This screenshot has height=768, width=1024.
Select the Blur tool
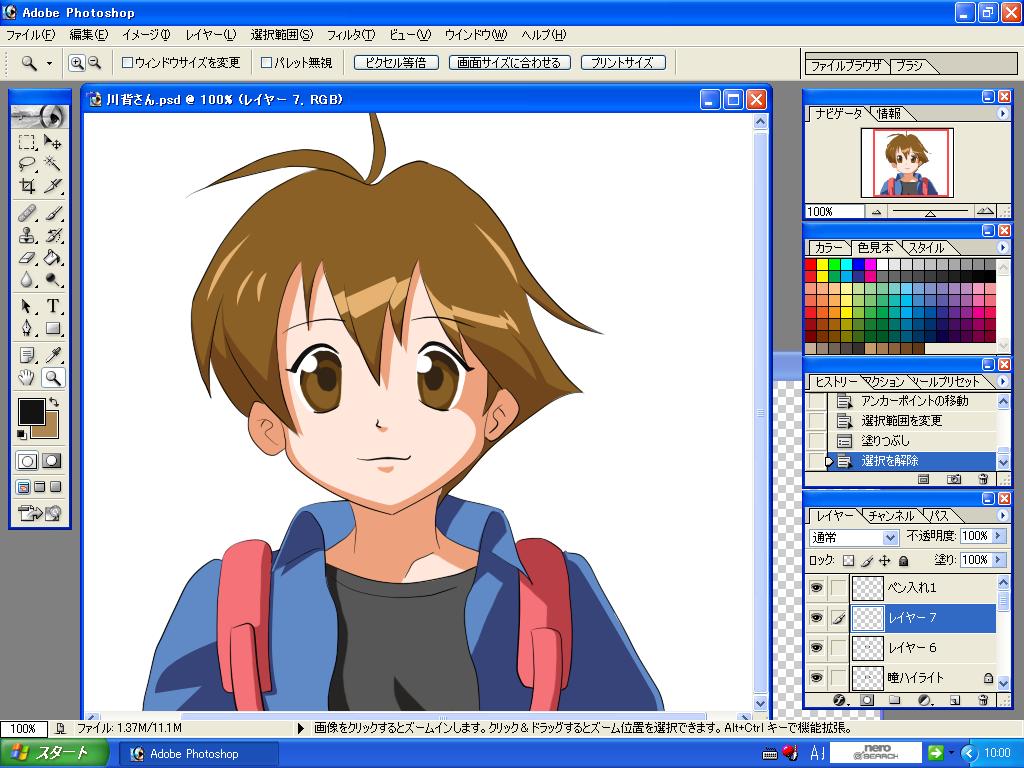[27, 280]
